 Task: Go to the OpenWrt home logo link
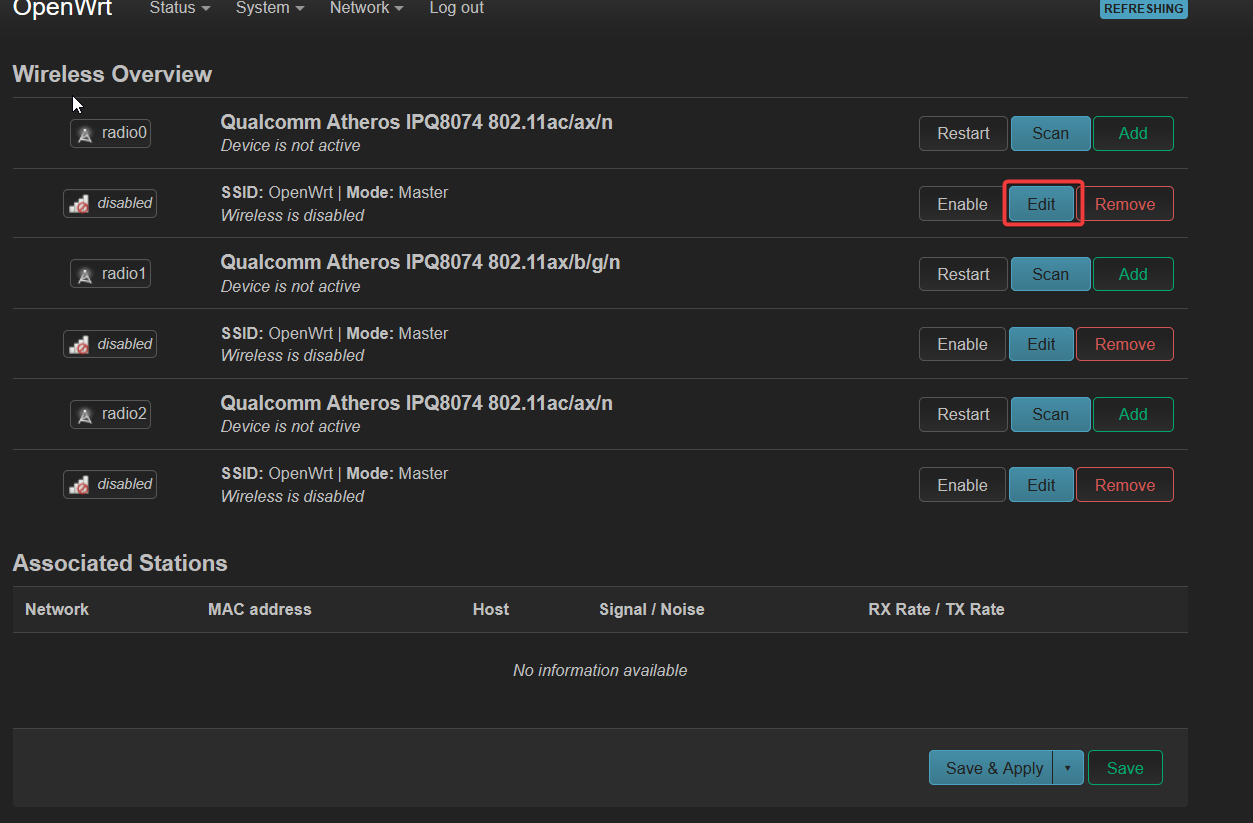click(x=62, y=8)
